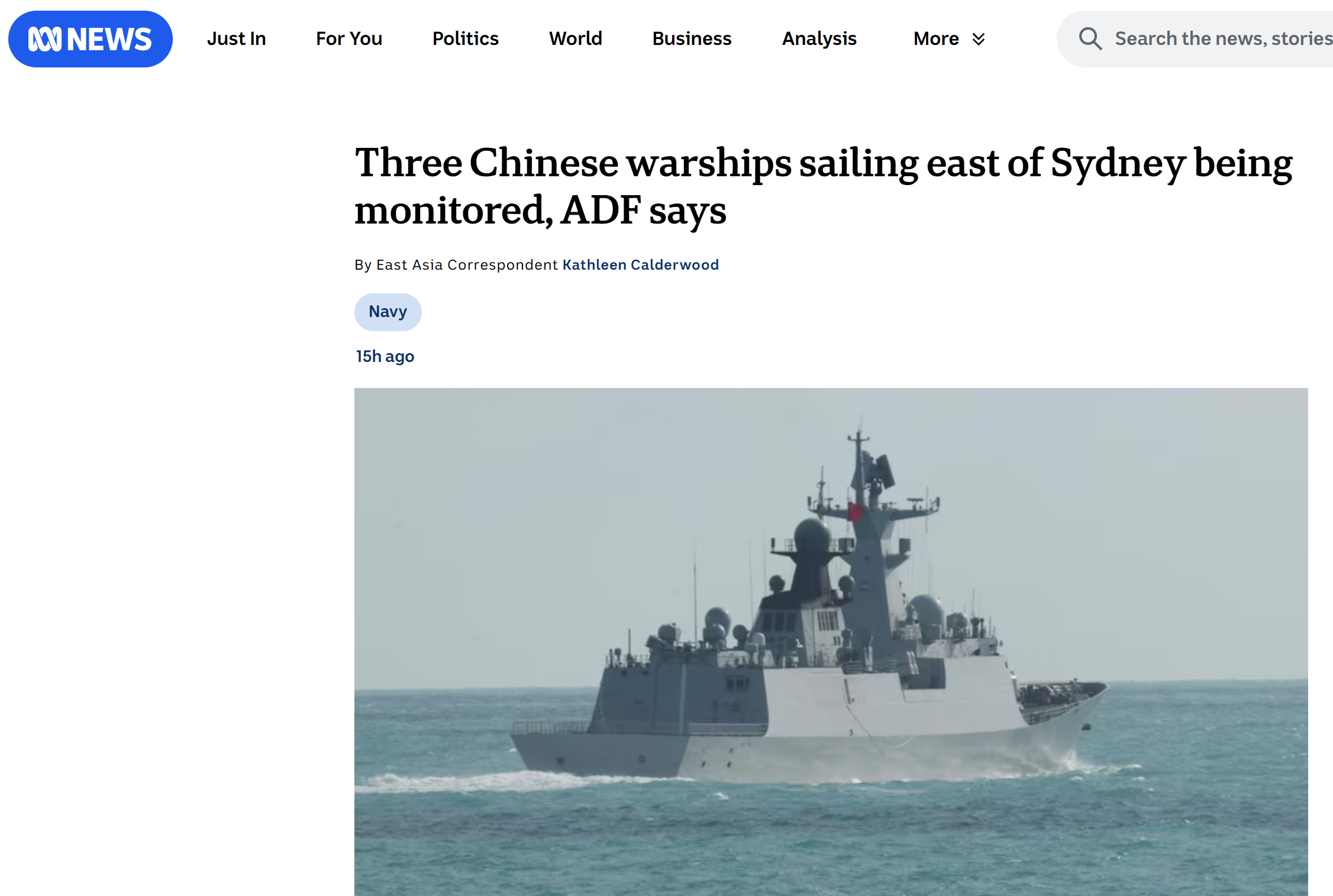Click the 15h ago timestamp
This screenshot has height=896, width=1333.
click(x=385, y=356)
